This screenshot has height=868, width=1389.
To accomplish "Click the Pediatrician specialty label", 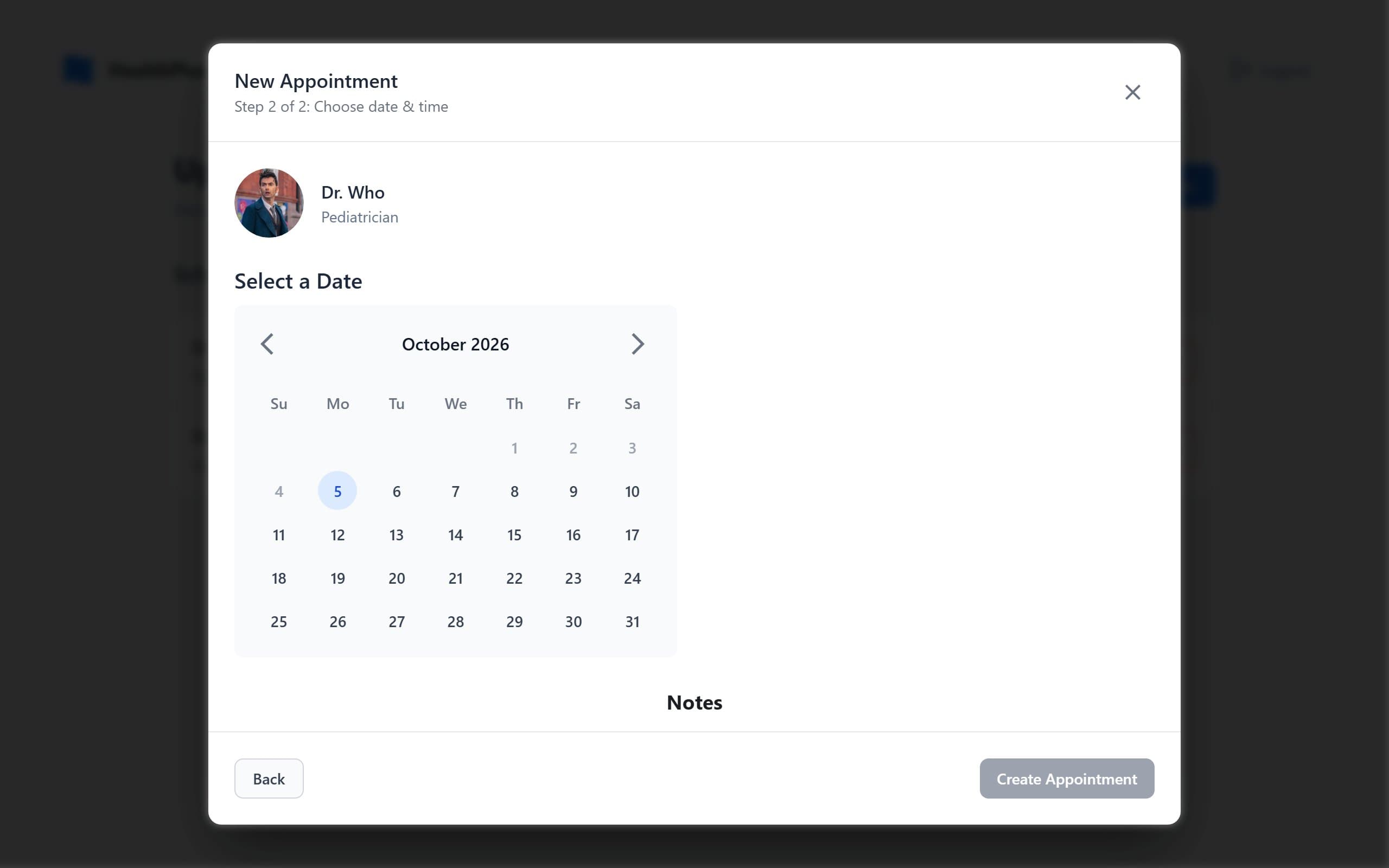I will 359,217.
